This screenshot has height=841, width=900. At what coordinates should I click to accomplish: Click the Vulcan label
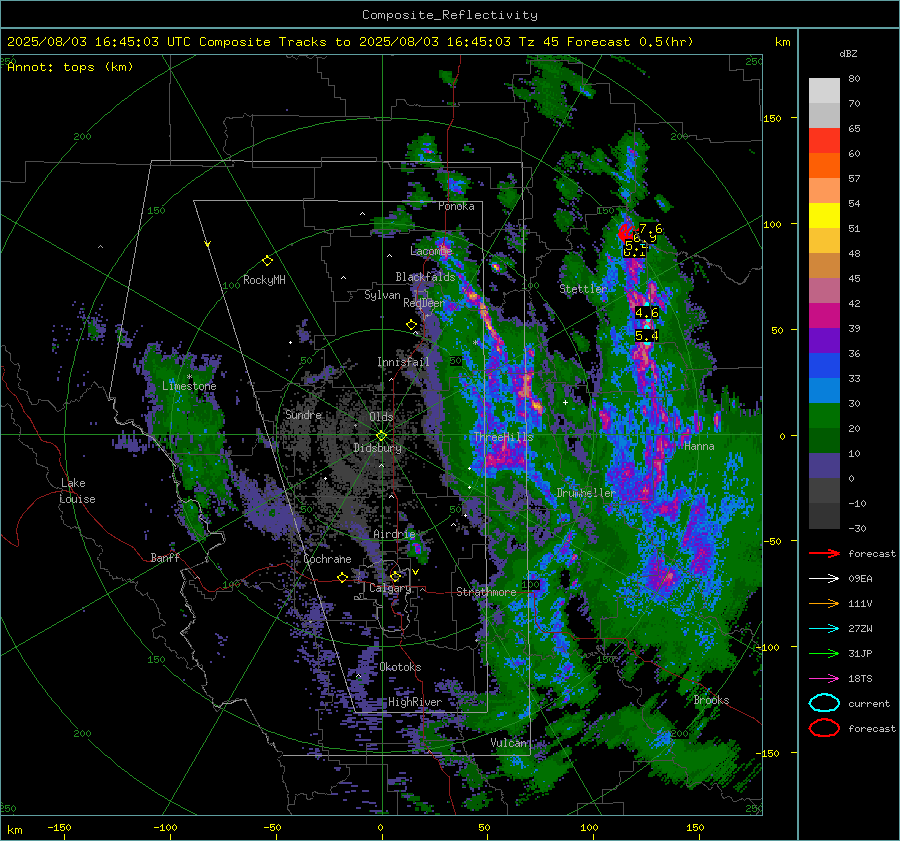click(509, 743)
